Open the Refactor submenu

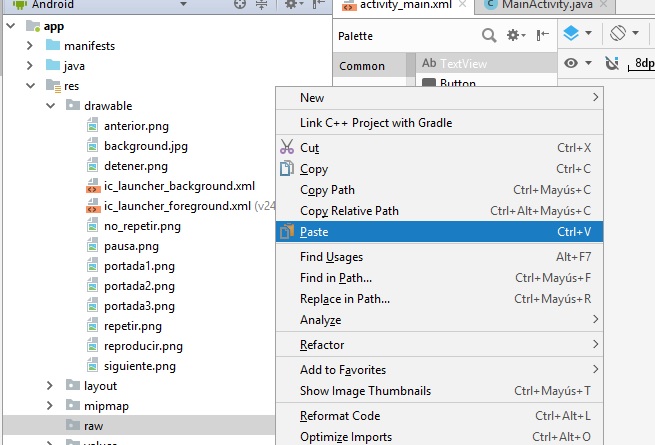(x=322, y=345)
